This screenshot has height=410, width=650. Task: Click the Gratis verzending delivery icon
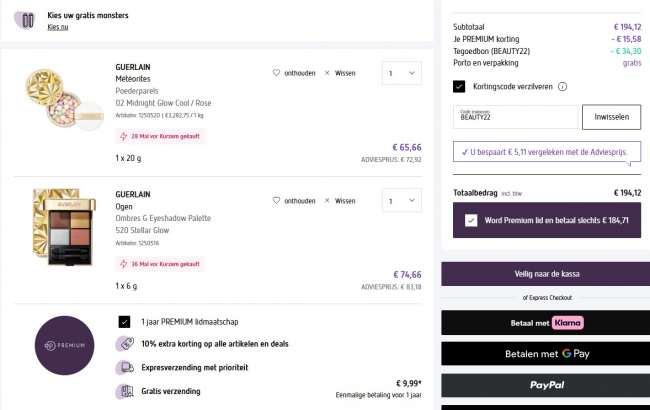click(124, 391)
